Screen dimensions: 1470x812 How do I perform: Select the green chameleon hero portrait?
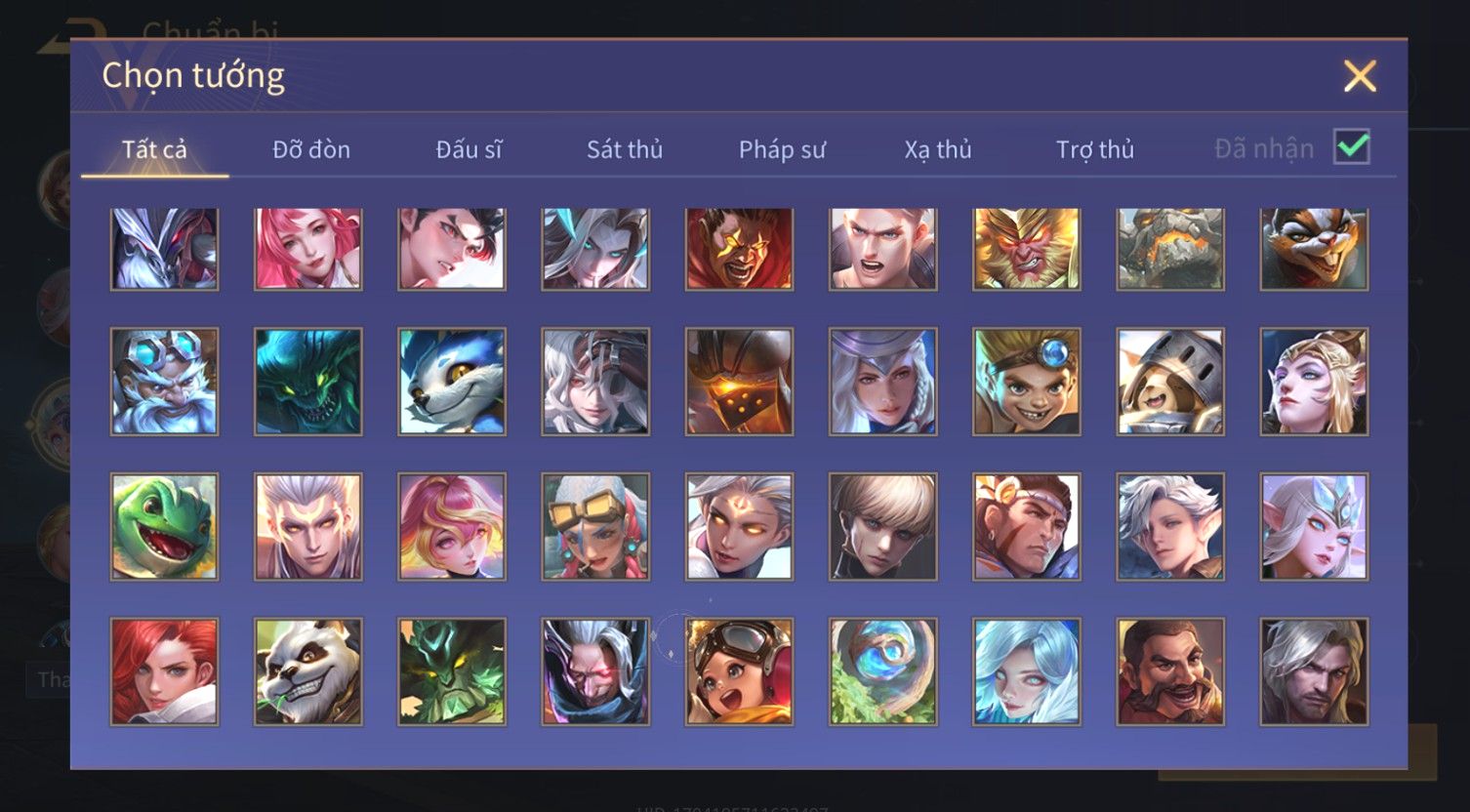tap(164, 527)
